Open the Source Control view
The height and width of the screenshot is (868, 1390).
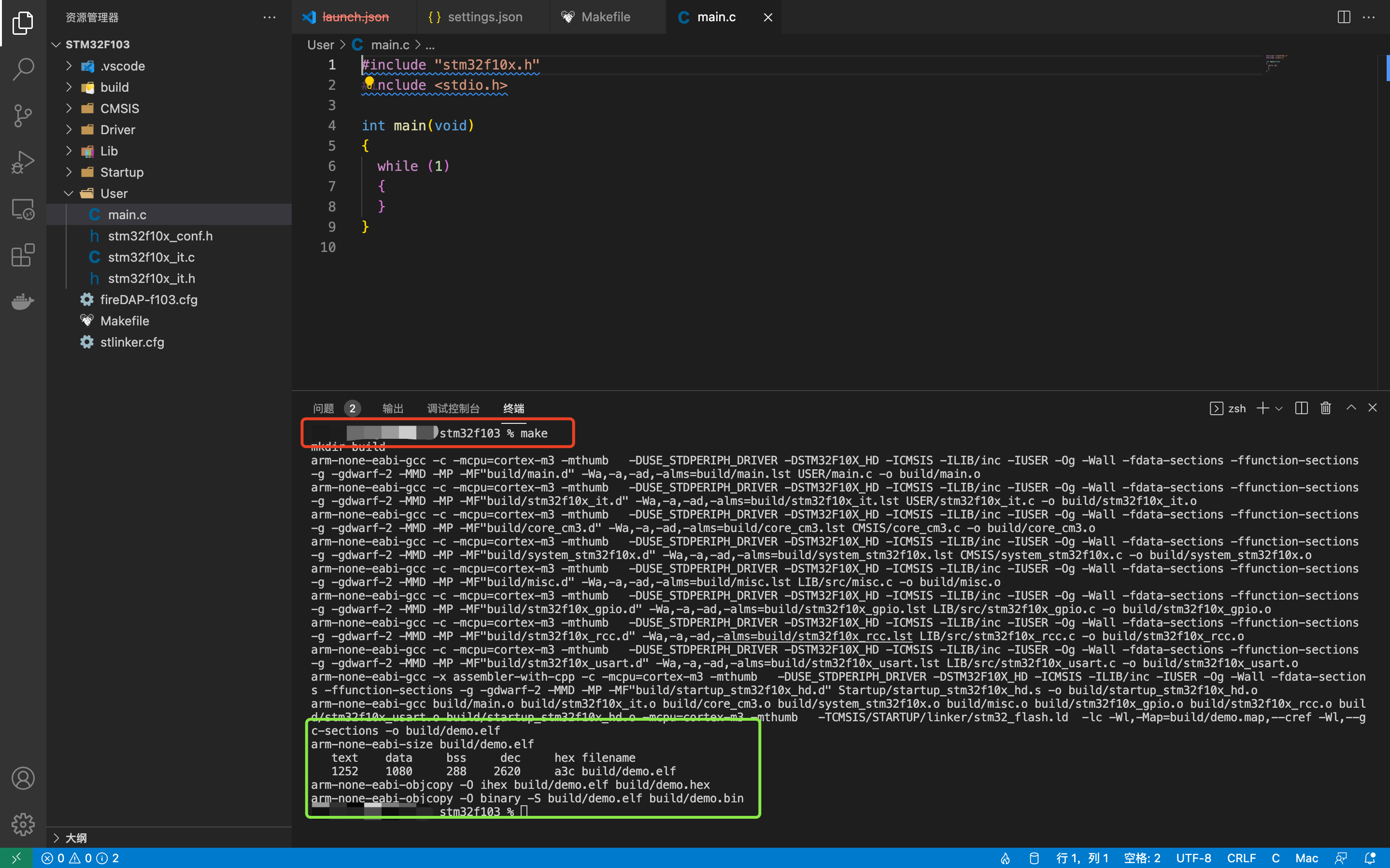tap(23, 115)
